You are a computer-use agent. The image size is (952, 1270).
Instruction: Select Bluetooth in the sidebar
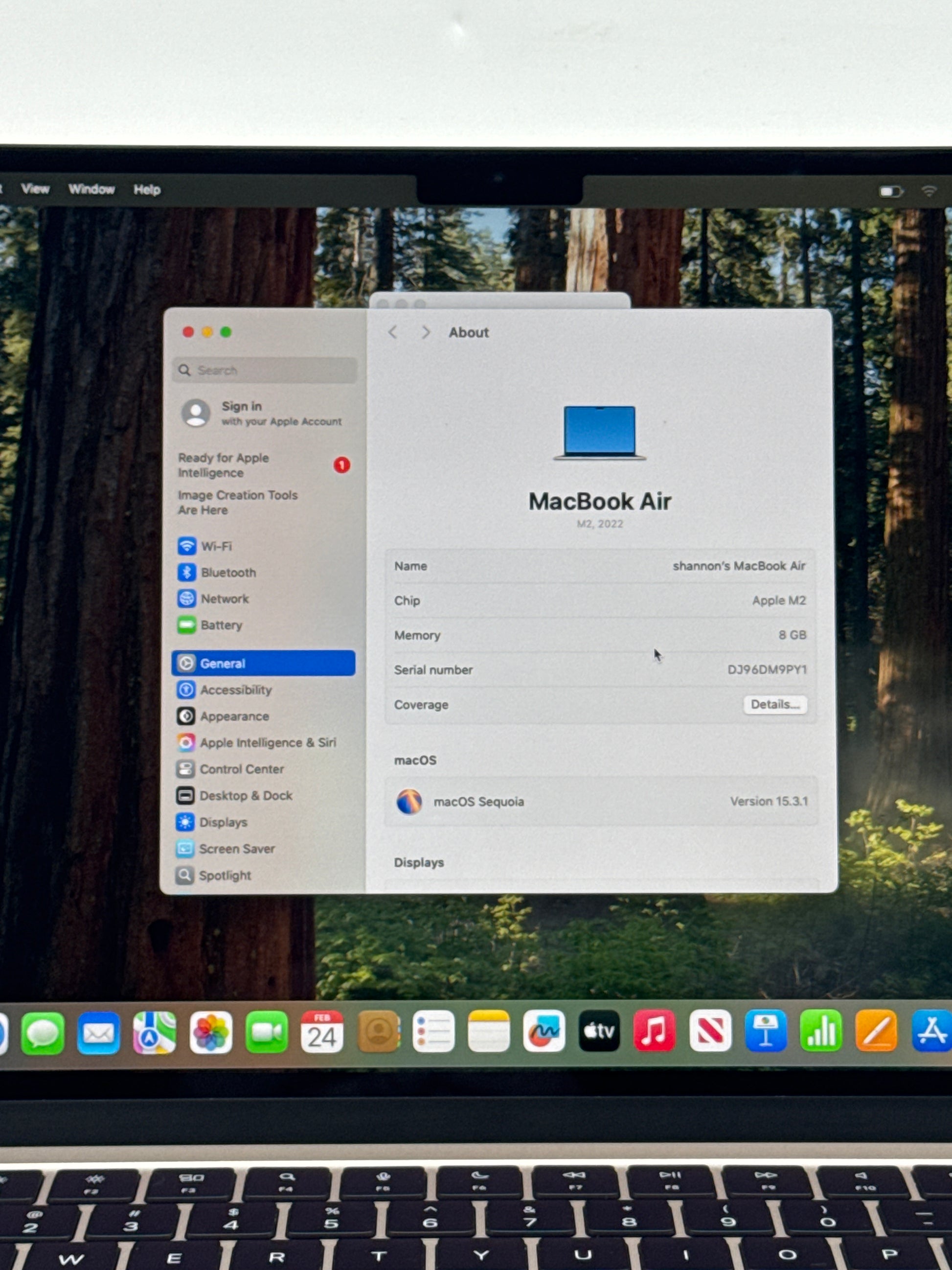pos(227,573)
